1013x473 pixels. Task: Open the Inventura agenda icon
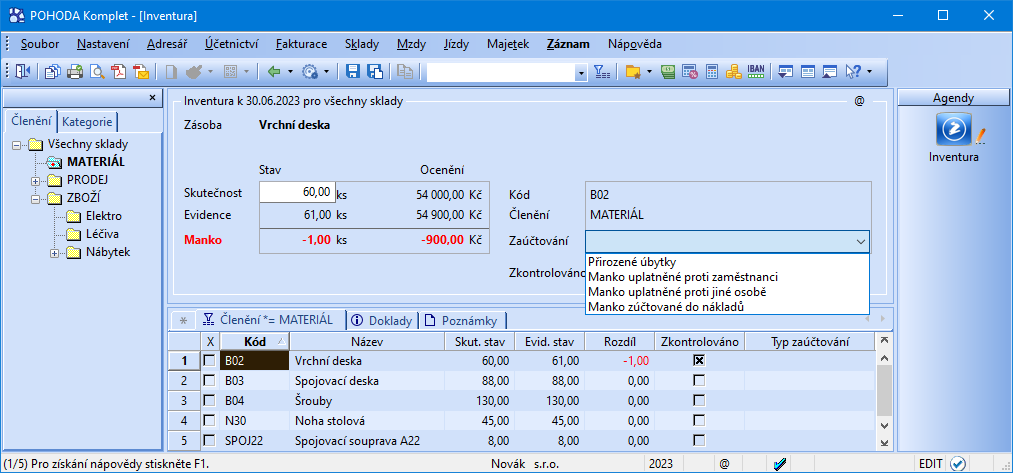click(953, 131)
